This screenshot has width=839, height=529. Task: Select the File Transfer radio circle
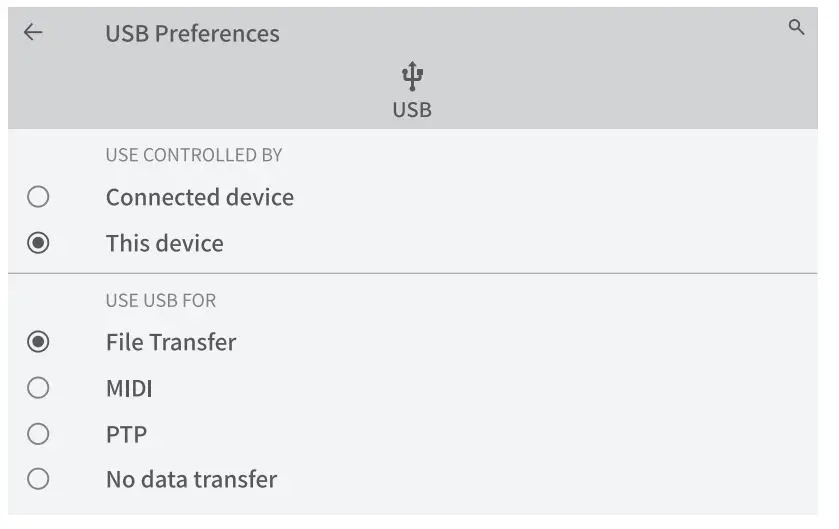click(38, 342)
